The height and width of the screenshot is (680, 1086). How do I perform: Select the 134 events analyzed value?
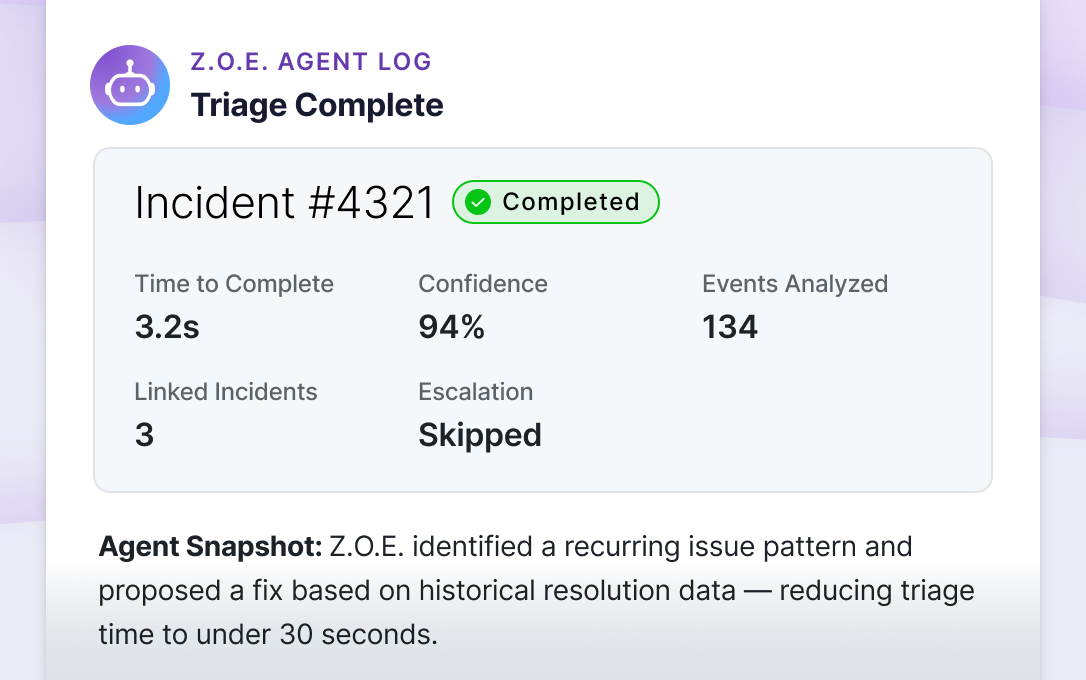(730, 327)
